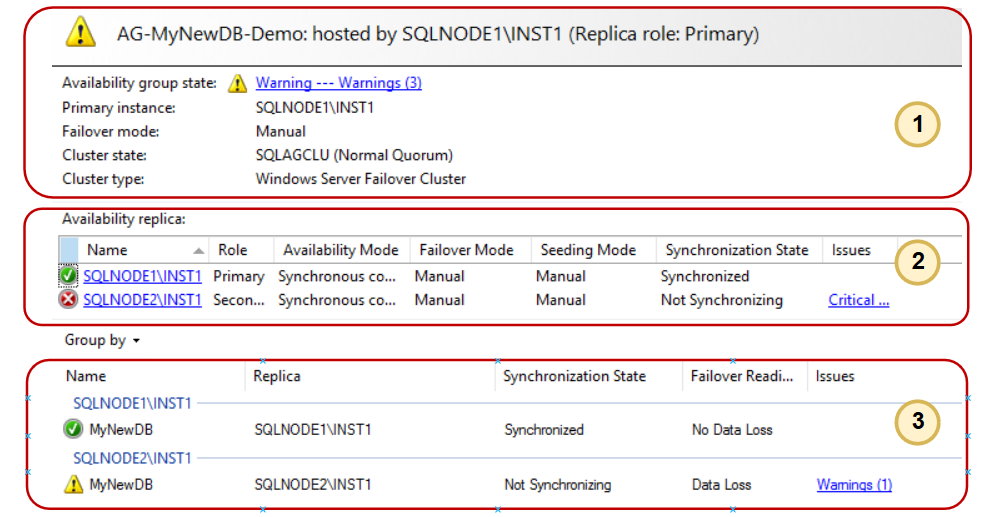Click the numbered callout badge 2
The height and width of the screenshot is (517, 998).
click(919, 262)
